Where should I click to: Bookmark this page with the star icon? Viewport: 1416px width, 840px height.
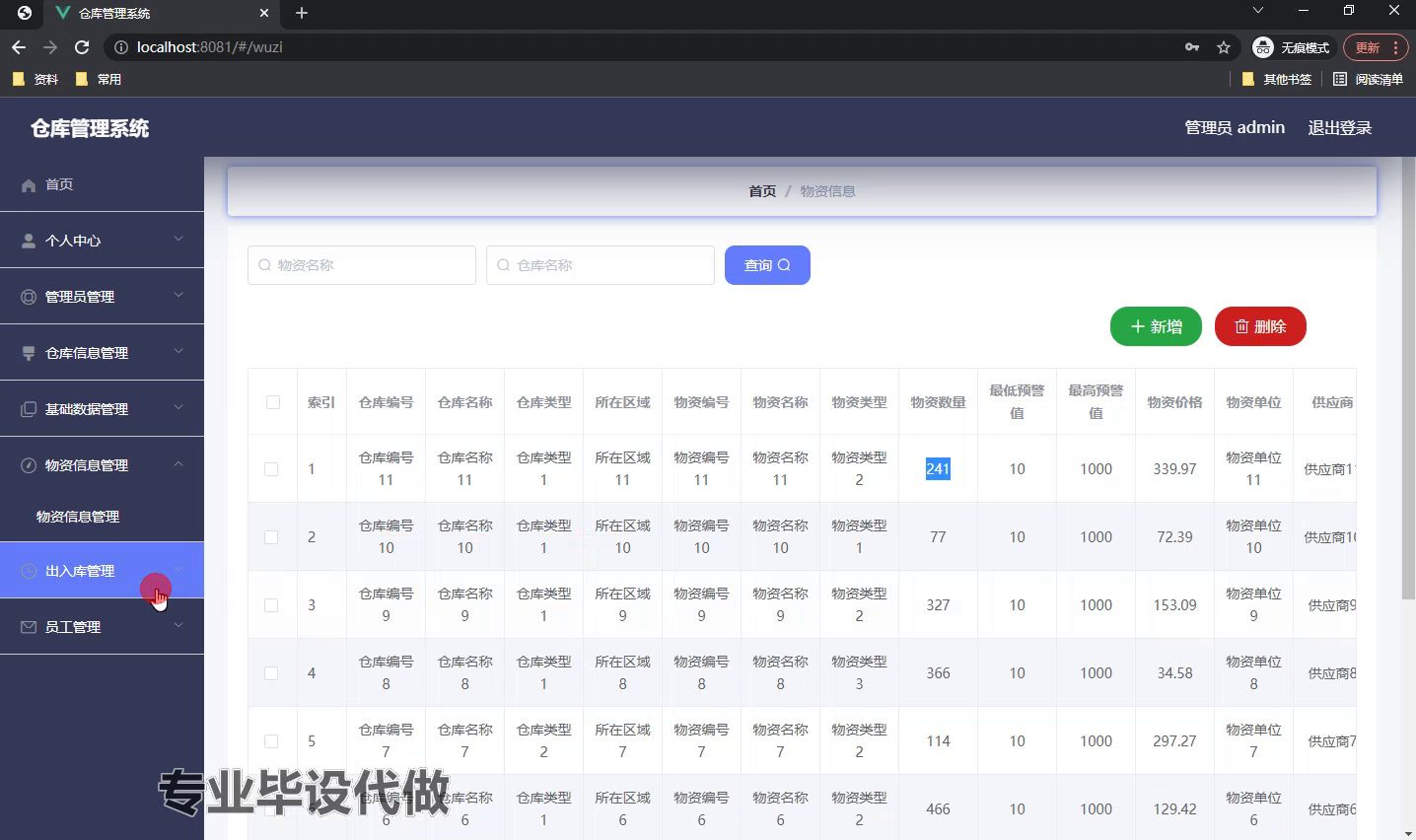[1224, 47]
